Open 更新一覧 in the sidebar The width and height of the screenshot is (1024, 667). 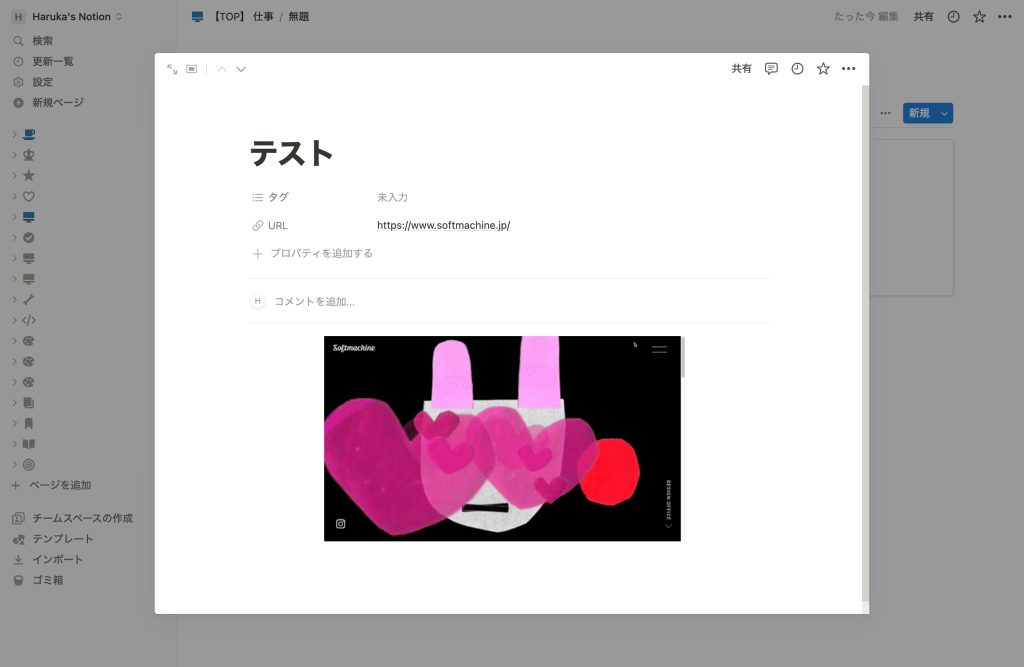[x=43, y=61]
